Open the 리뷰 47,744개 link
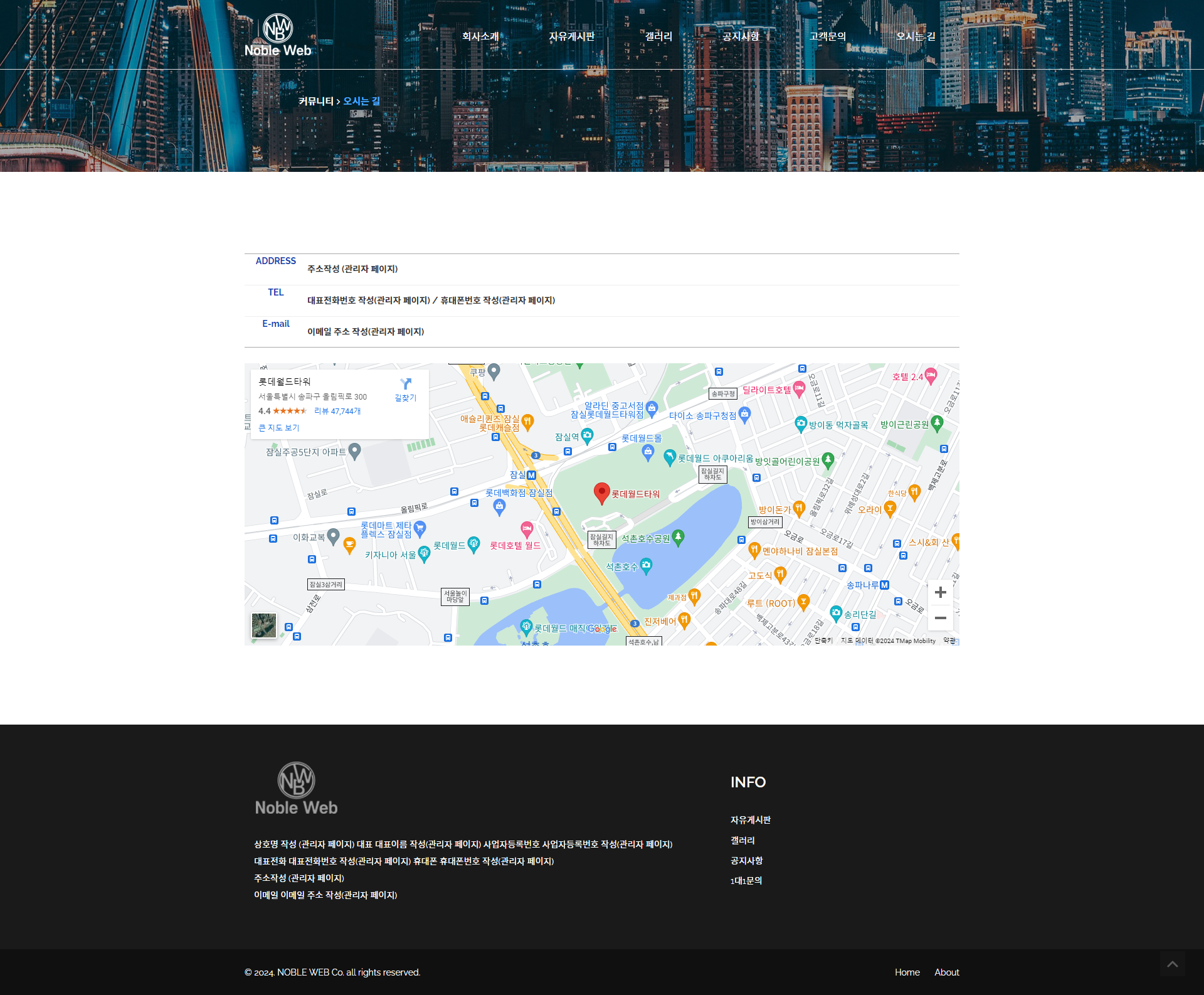 [337, 411]
